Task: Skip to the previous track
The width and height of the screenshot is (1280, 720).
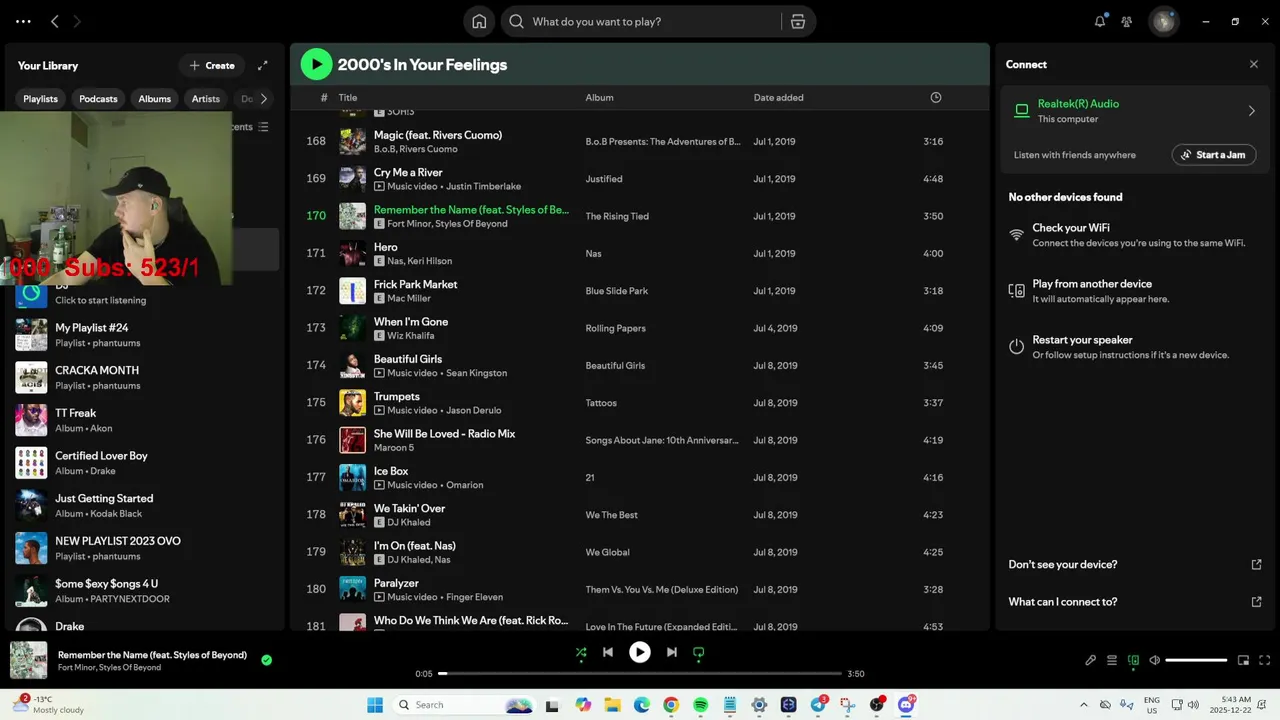Action: coord(607,652)
